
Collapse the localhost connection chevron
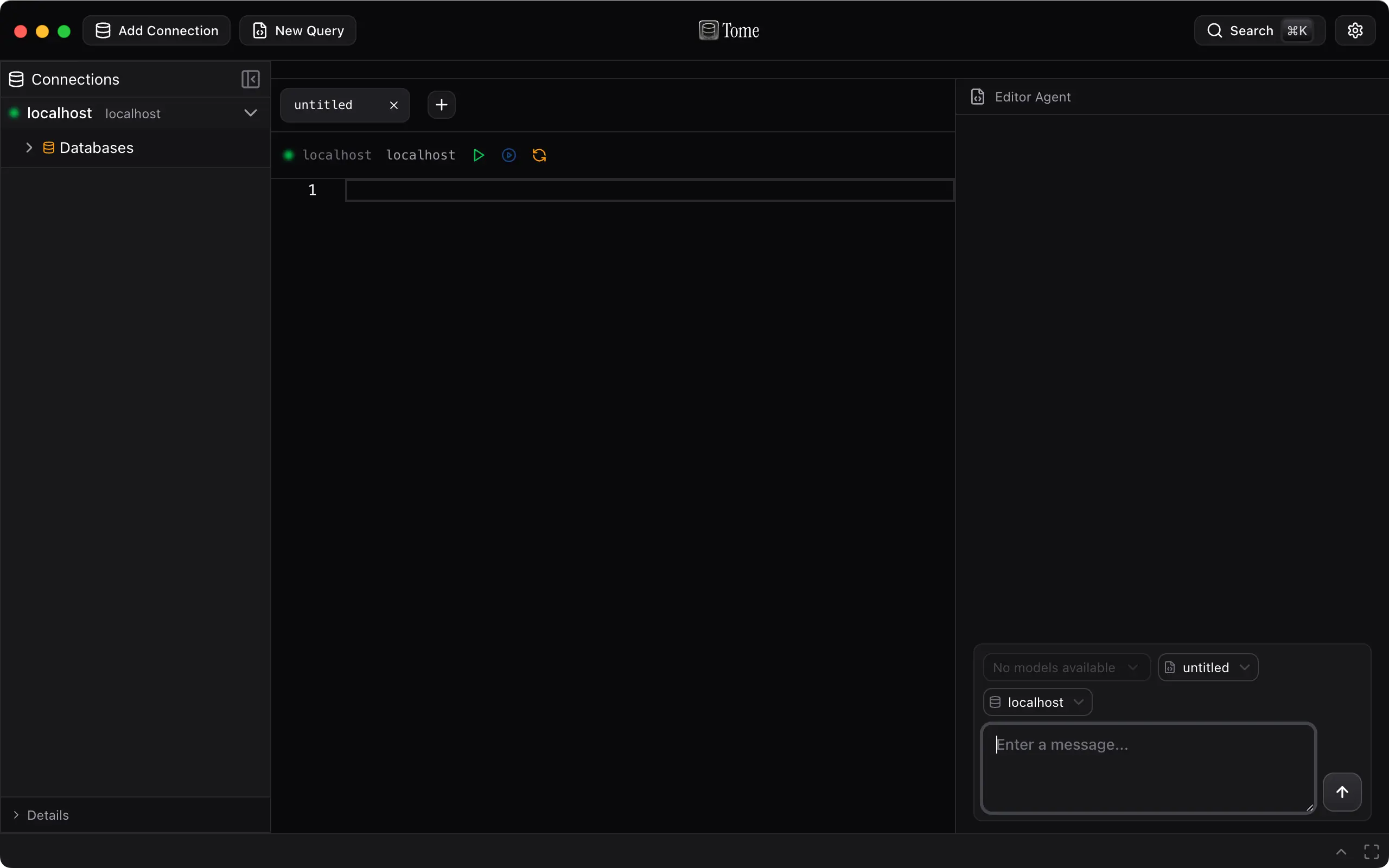click(x=250, y=113)
